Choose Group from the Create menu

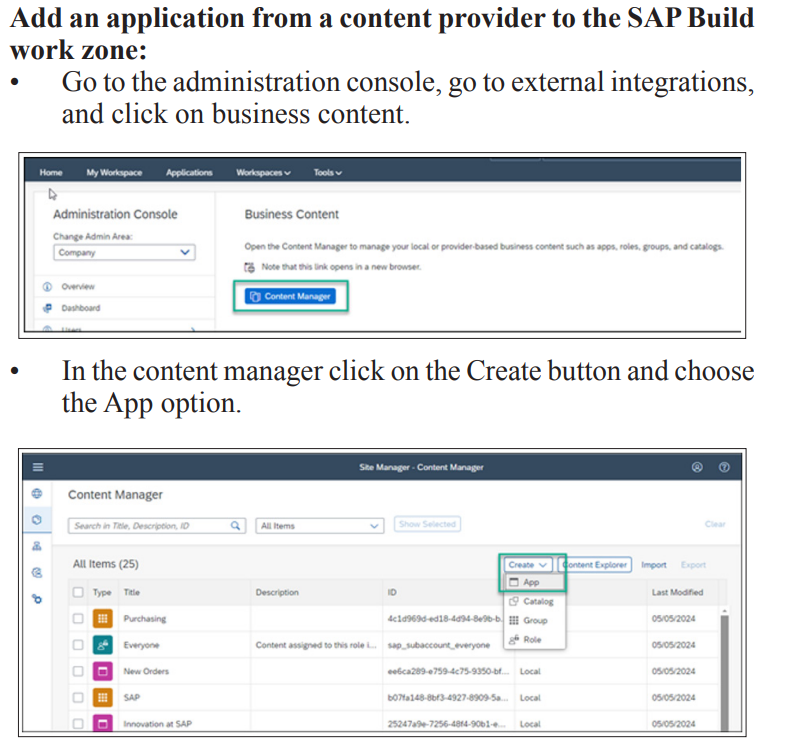[x=534, y=620]
